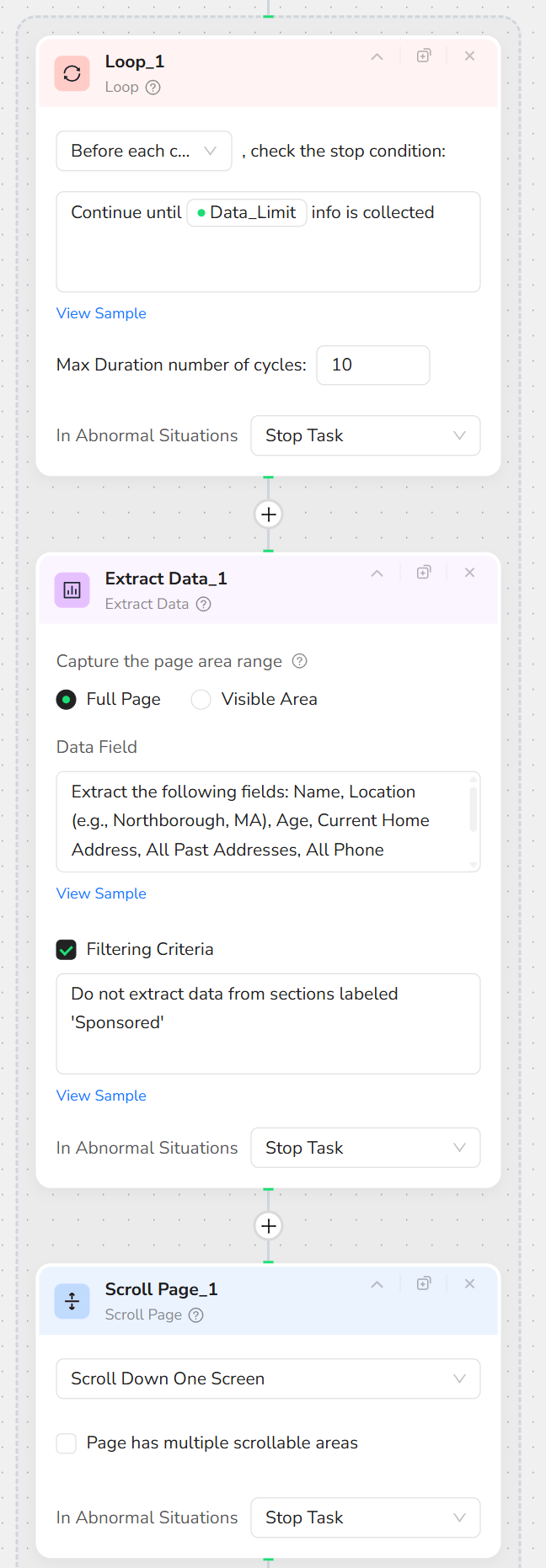The height and width of the screenshot is (1568, 546).
Task: Duplicate the Scroll Page_1 step
Action: tap(424, 1284)
